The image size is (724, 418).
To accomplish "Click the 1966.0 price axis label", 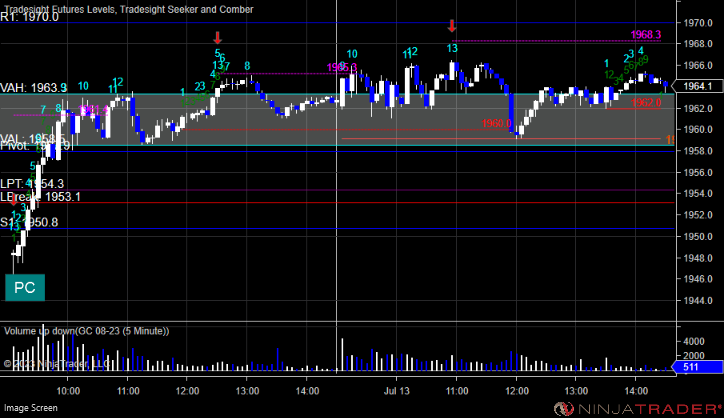I will click(x=700, y=66).
